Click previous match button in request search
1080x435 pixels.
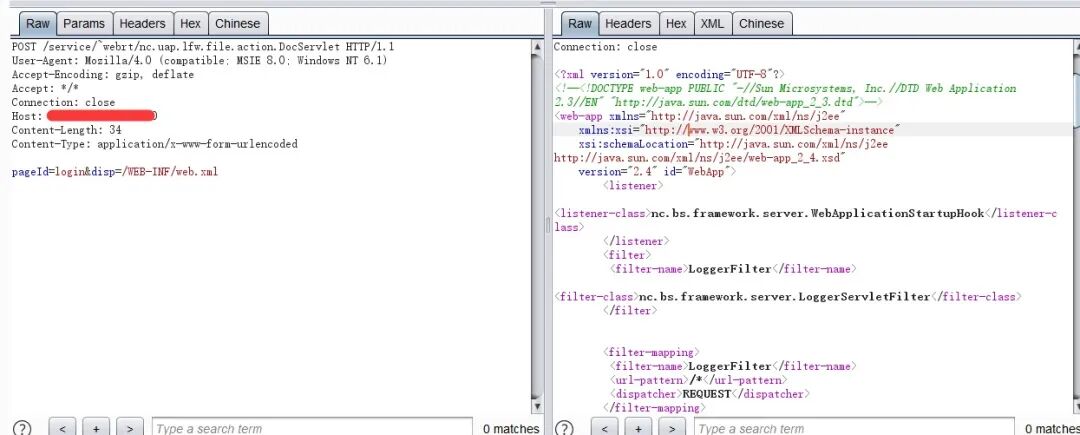click(x=62, y=428)
